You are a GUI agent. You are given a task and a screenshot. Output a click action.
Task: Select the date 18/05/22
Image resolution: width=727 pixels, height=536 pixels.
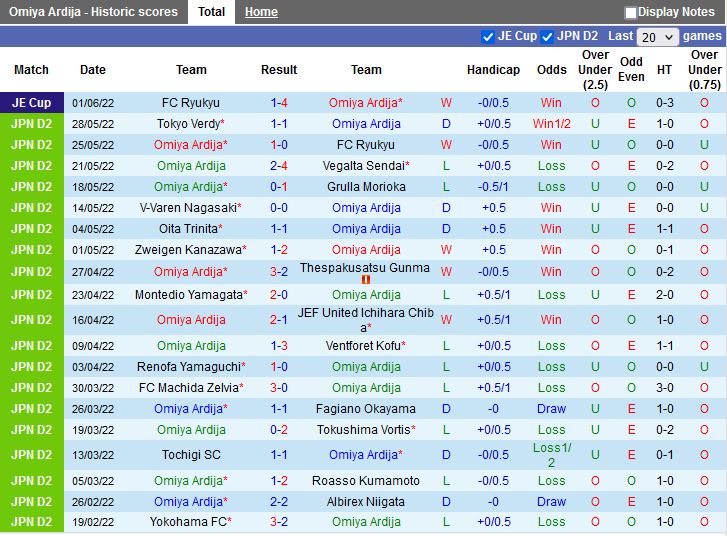(x=93, y=187)
